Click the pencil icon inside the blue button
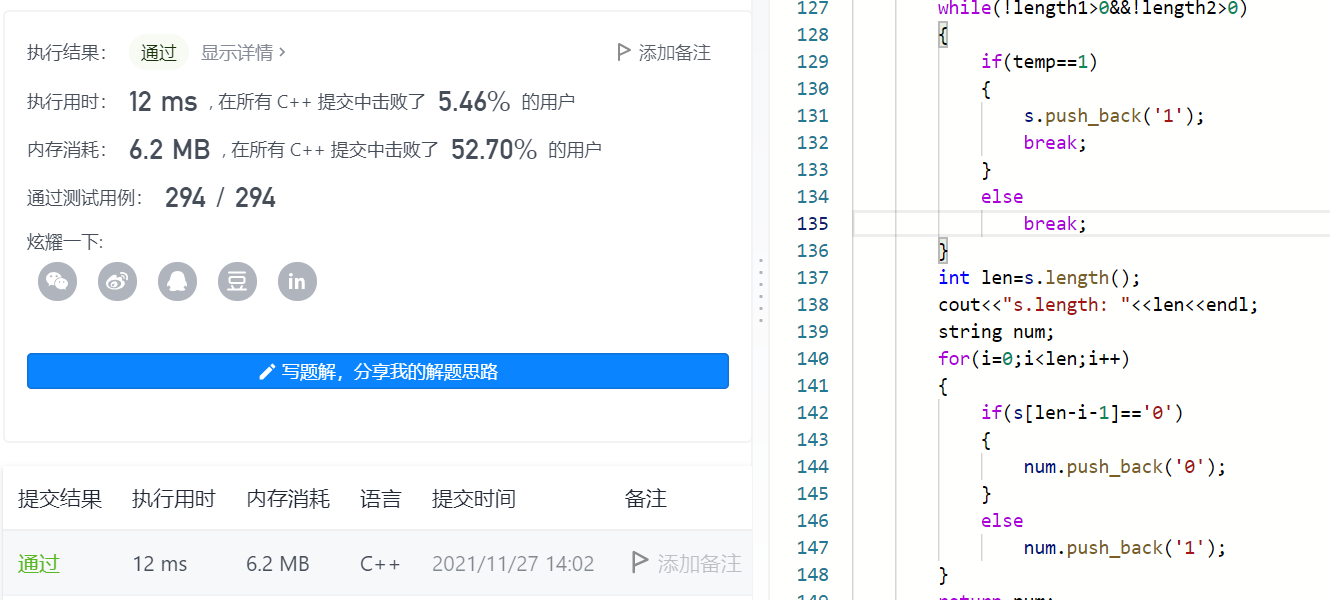 click(x=266, y=371)
